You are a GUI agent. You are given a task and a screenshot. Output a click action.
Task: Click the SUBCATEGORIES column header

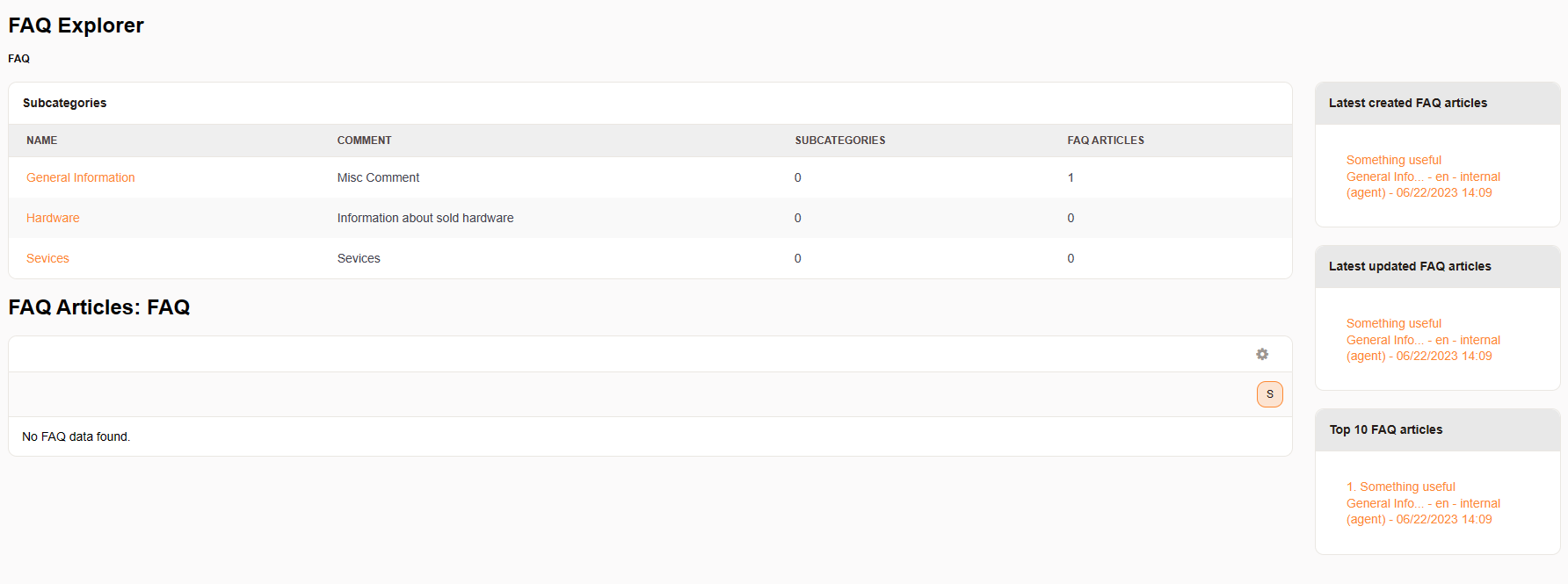click(839, 141)
